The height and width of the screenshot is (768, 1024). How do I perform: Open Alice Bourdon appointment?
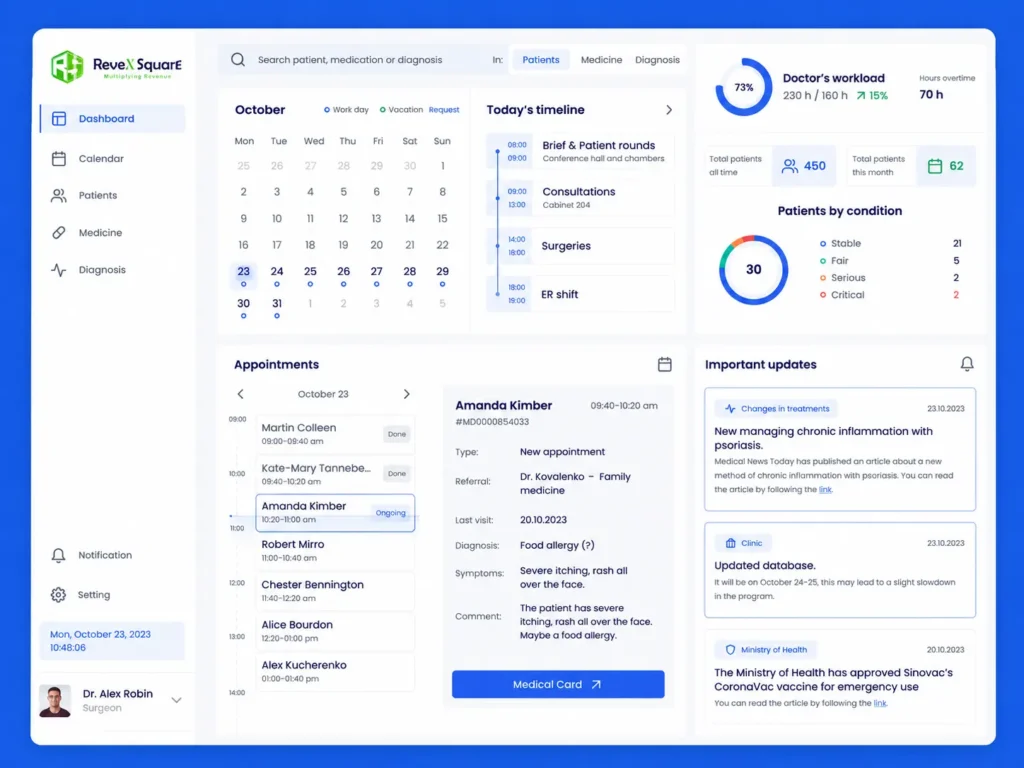pyautogui.click(x=335, y=631)
